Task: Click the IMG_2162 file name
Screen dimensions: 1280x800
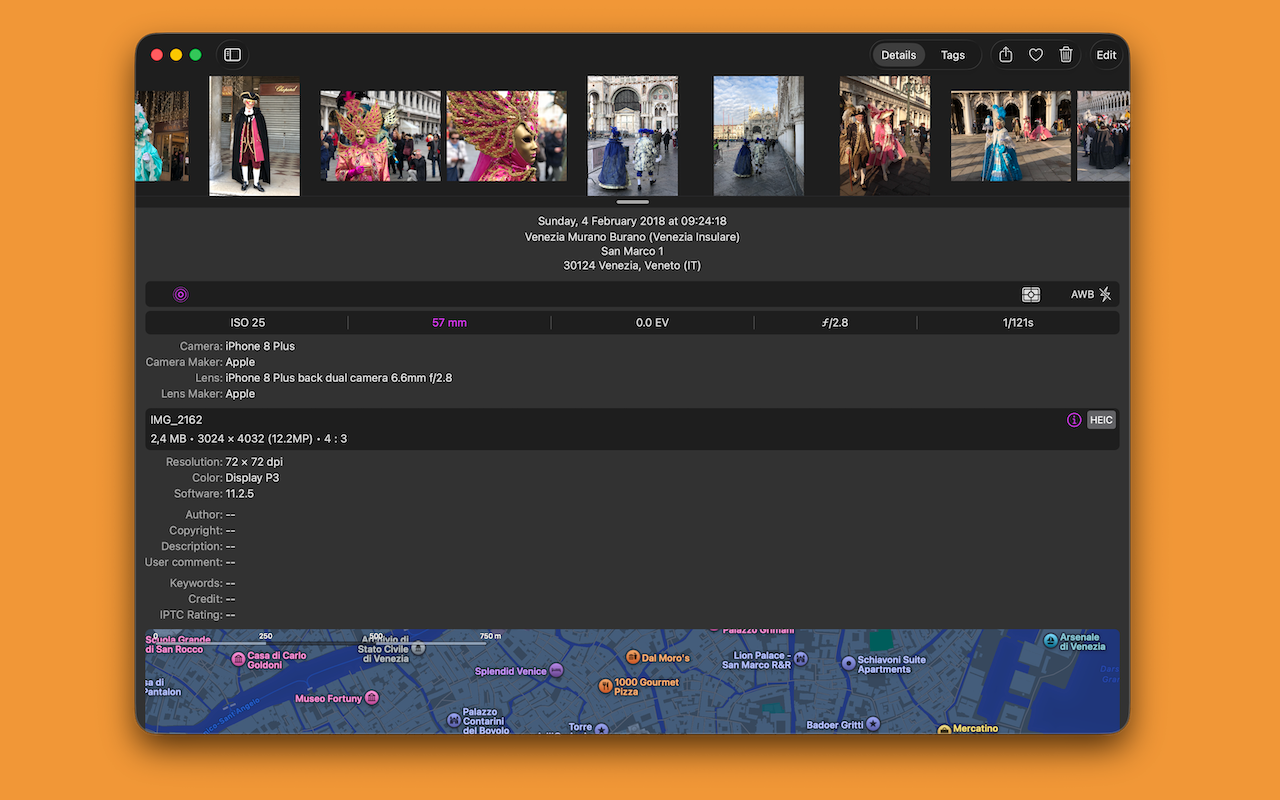Action: 176,420
